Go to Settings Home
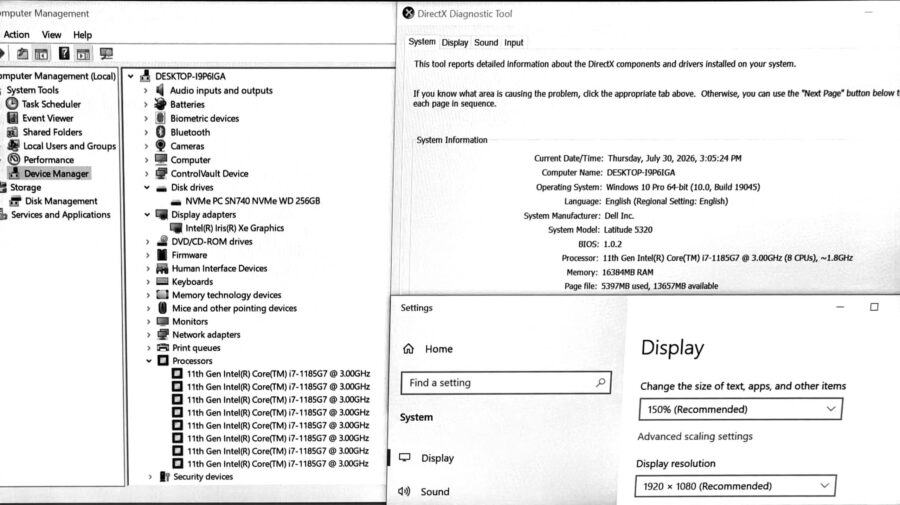The width and height of the screenshot is (900, 505). (x=439, y=348)
